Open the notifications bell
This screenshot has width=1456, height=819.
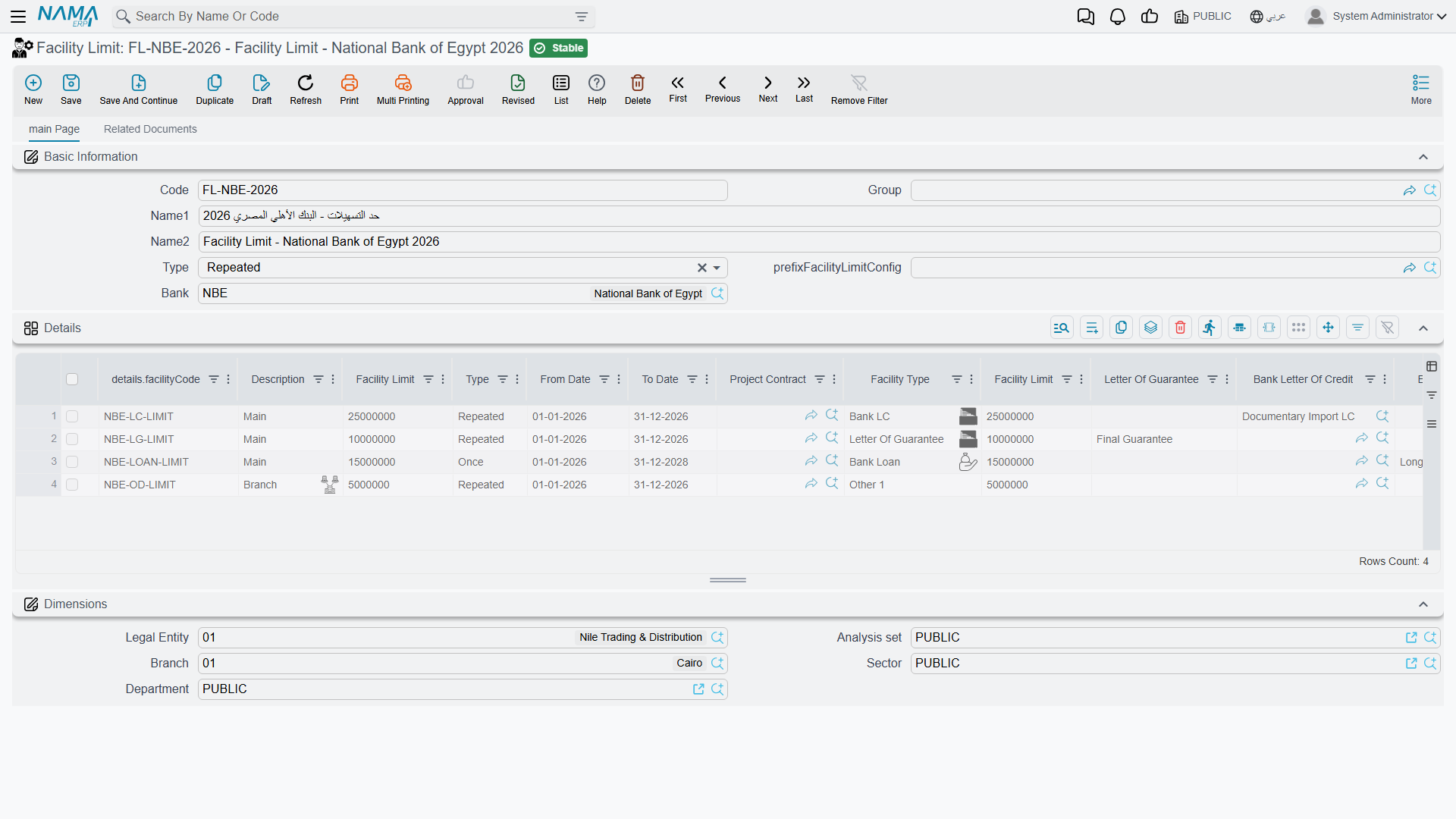(x=1118, y=17)
